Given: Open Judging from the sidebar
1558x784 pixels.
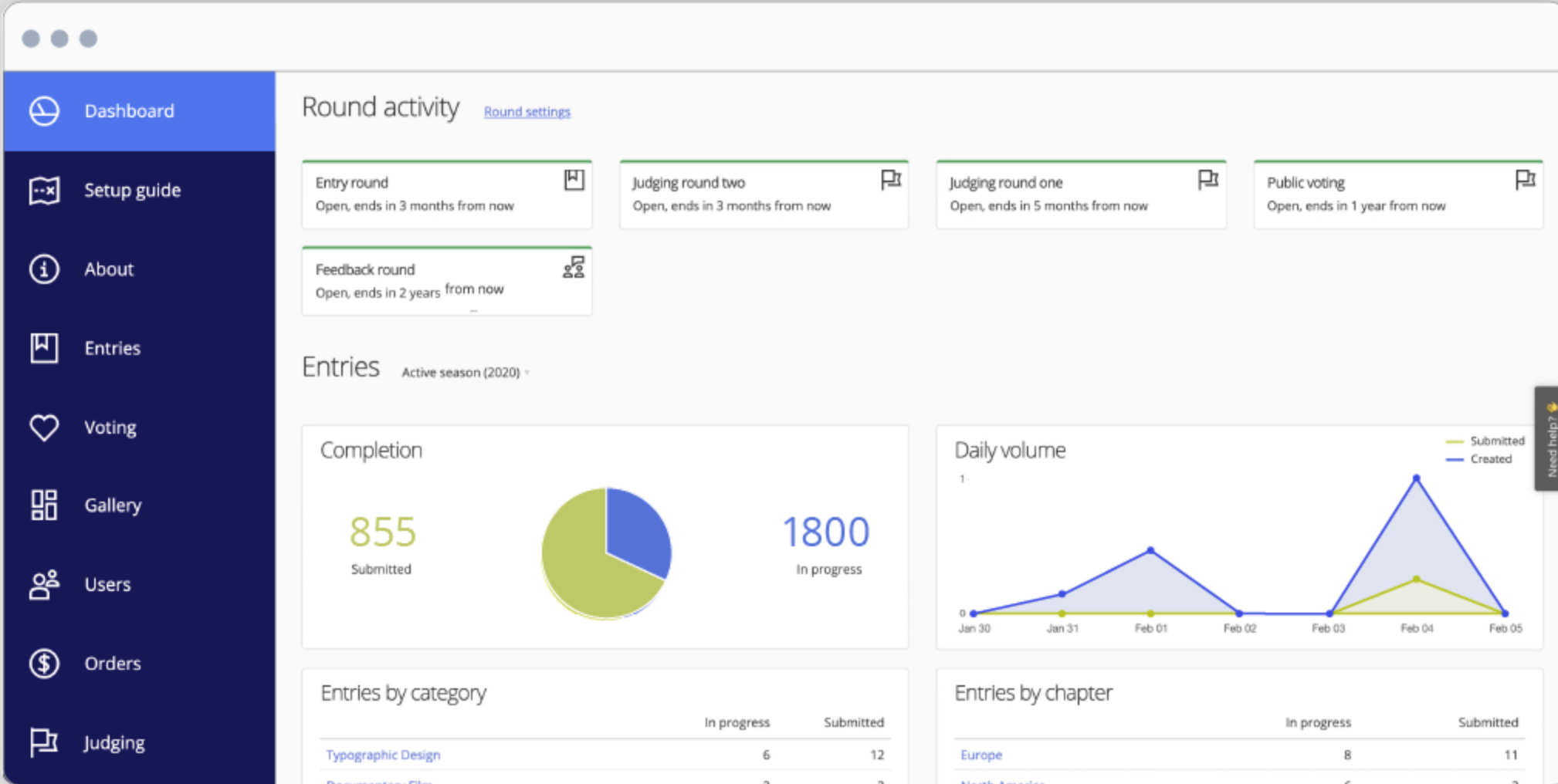Looking at the screenshot, I should pyautogui.click(x=139, y=742).
